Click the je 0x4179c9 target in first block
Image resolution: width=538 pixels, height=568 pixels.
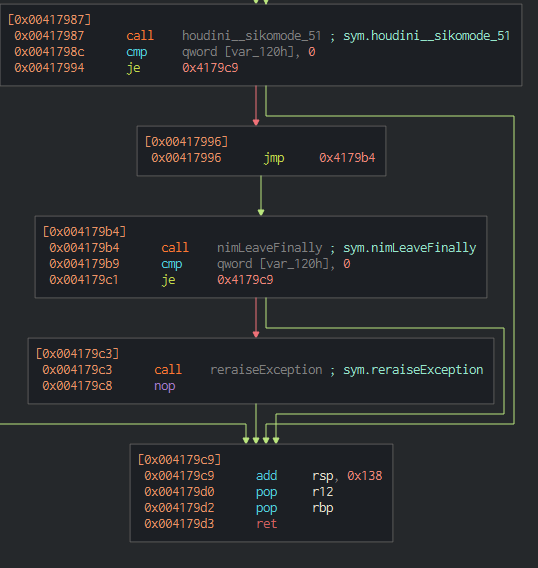tap(210, 68)
